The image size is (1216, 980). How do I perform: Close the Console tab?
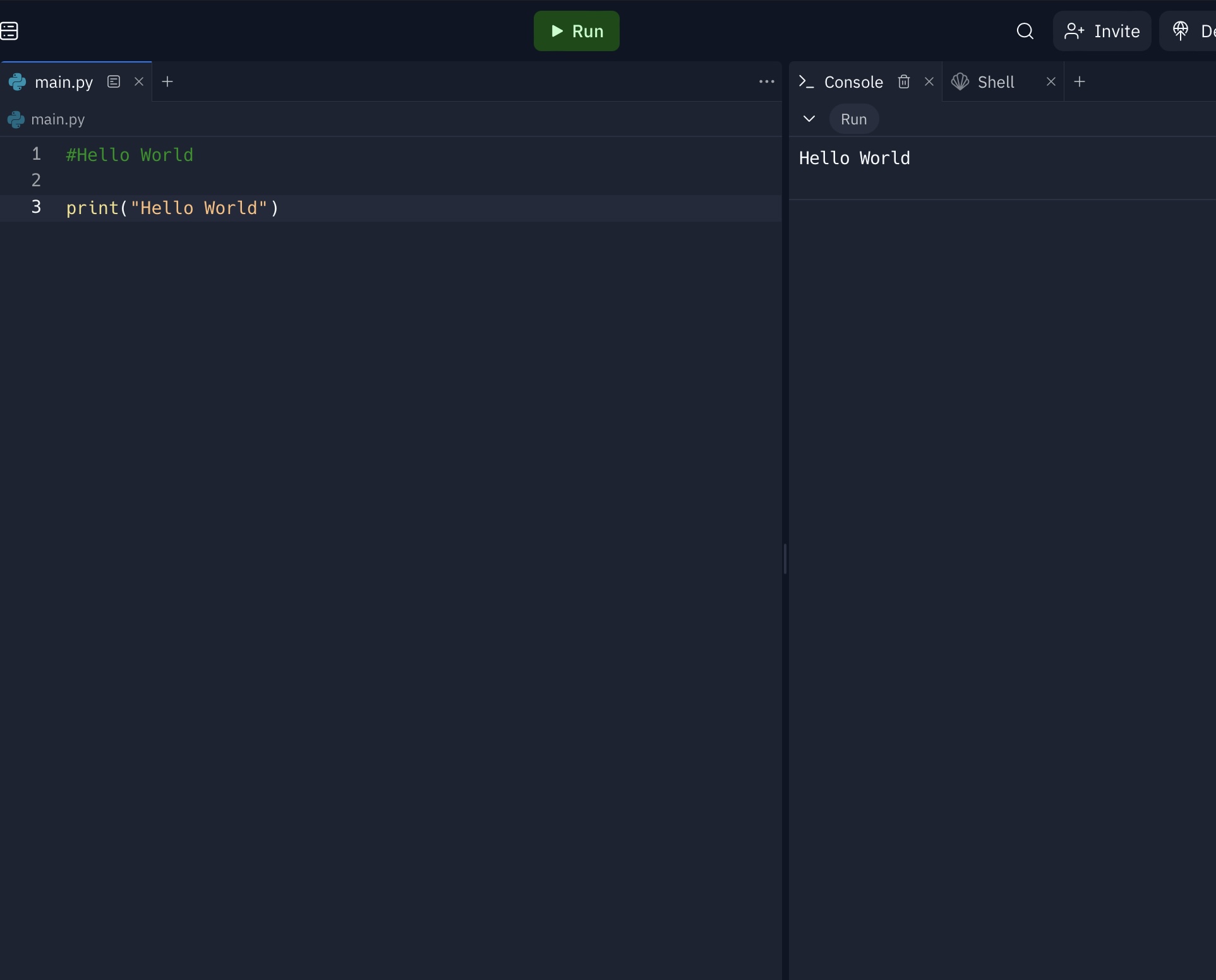[929, 81]
